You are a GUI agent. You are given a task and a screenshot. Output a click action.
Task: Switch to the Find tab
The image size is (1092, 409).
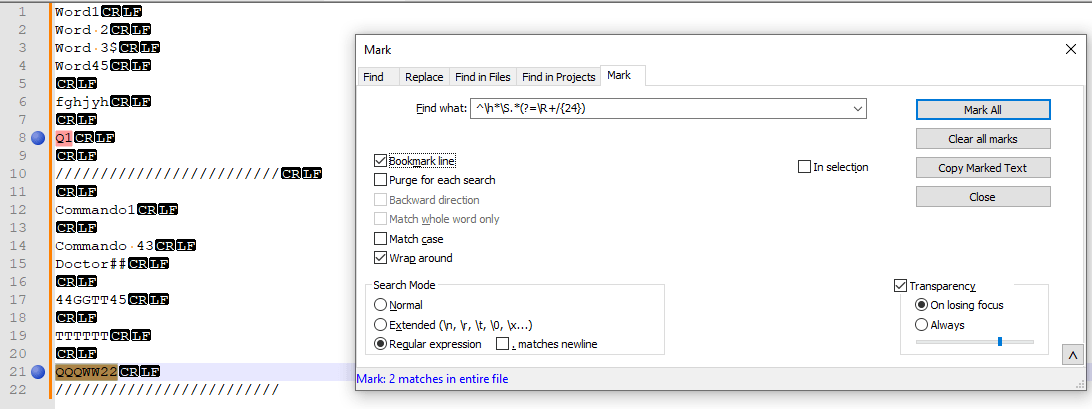click(x=374, y=77)
